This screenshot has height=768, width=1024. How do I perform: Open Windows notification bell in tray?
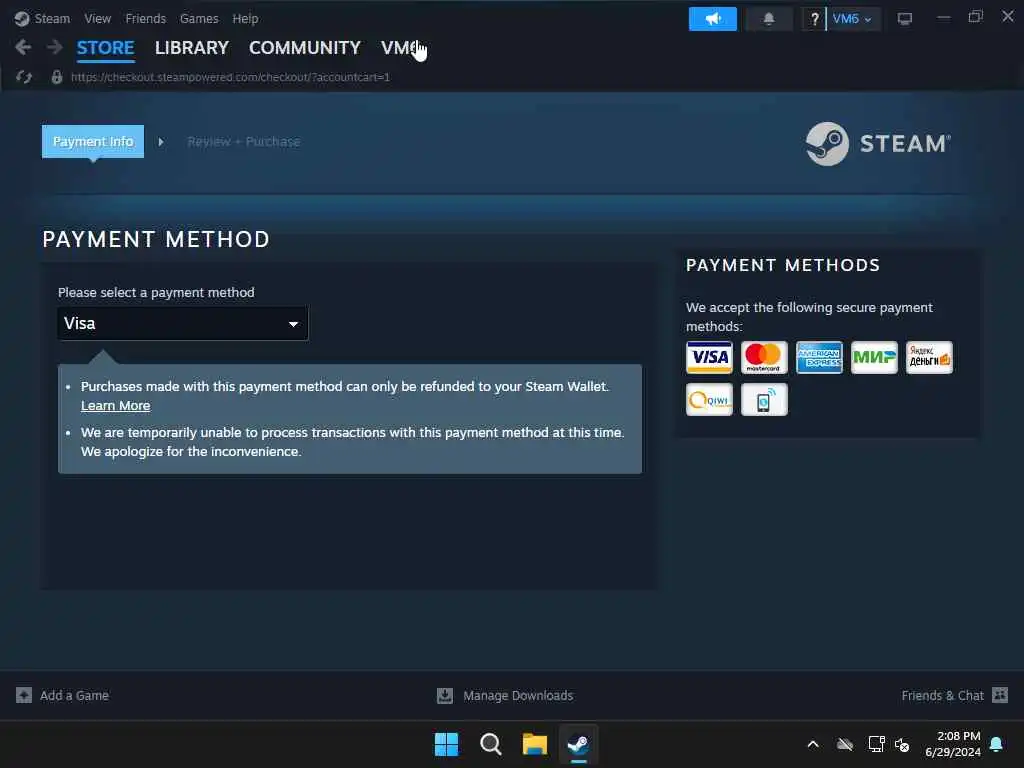(x=997, y=744)
